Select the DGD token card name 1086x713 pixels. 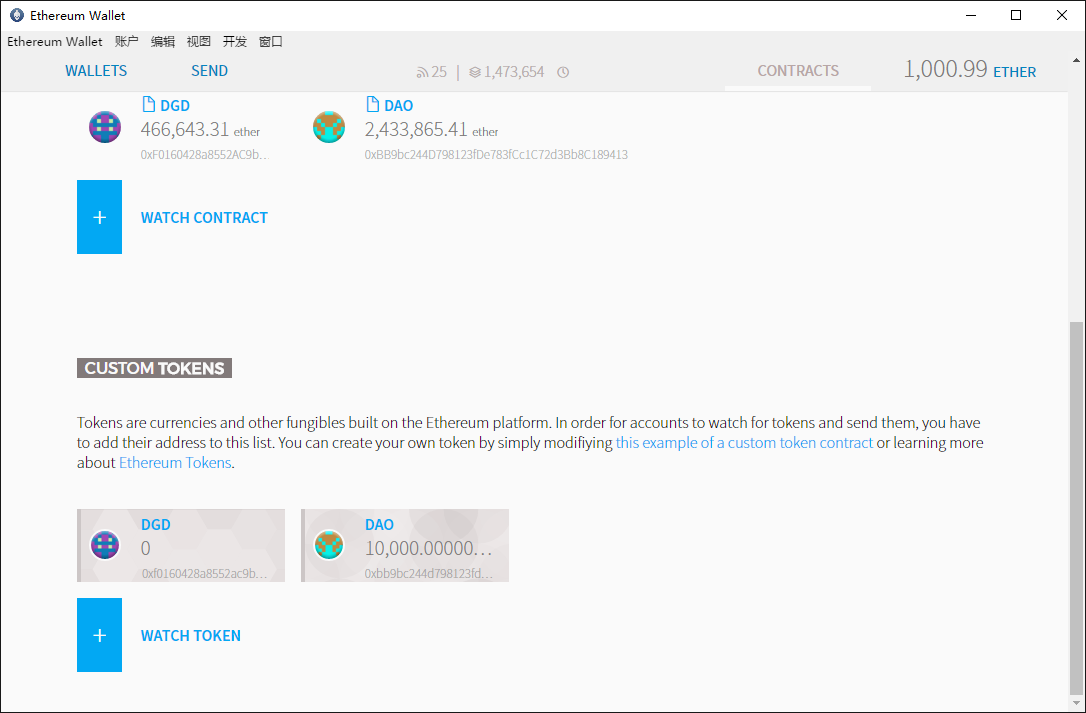[x=156, y=525]
